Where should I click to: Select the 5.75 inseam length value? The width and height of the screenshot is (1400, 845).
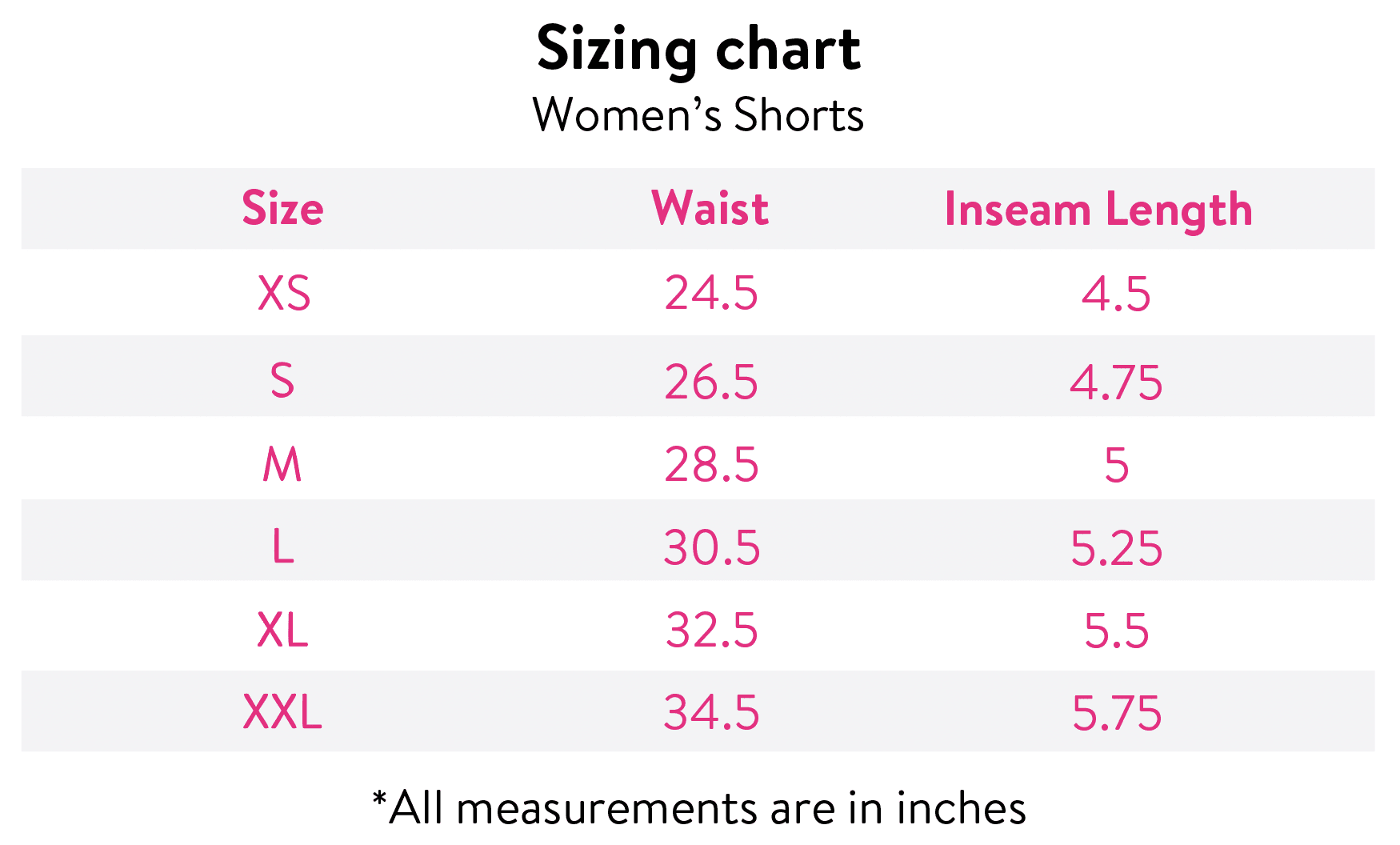coord(1116,713)
